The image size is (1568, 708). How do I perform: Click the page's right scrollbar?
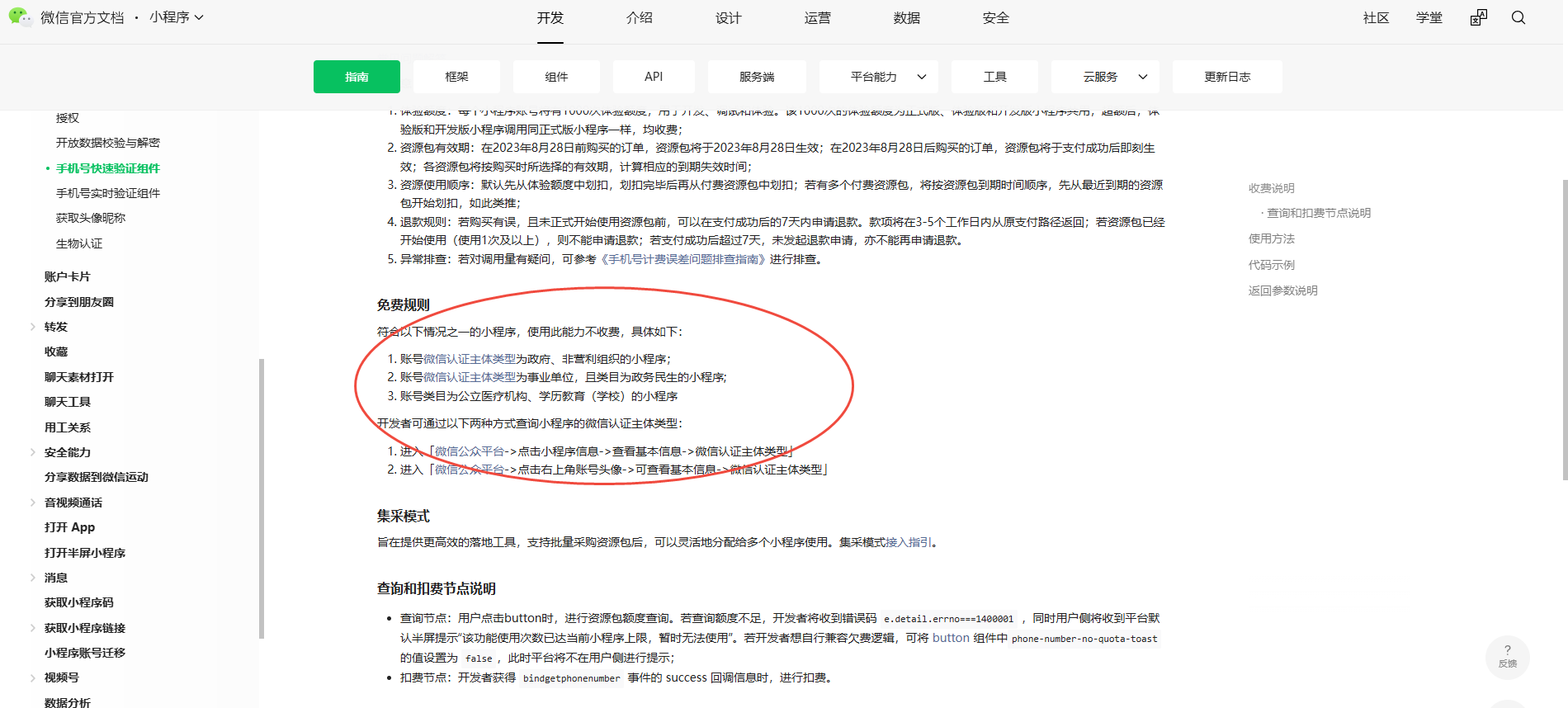[1565, 330]
